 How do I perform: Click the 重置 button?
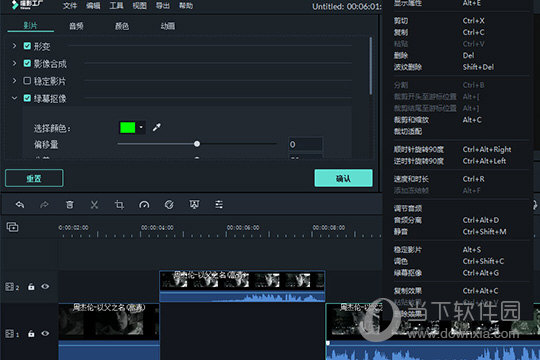(x=34, y=178)
